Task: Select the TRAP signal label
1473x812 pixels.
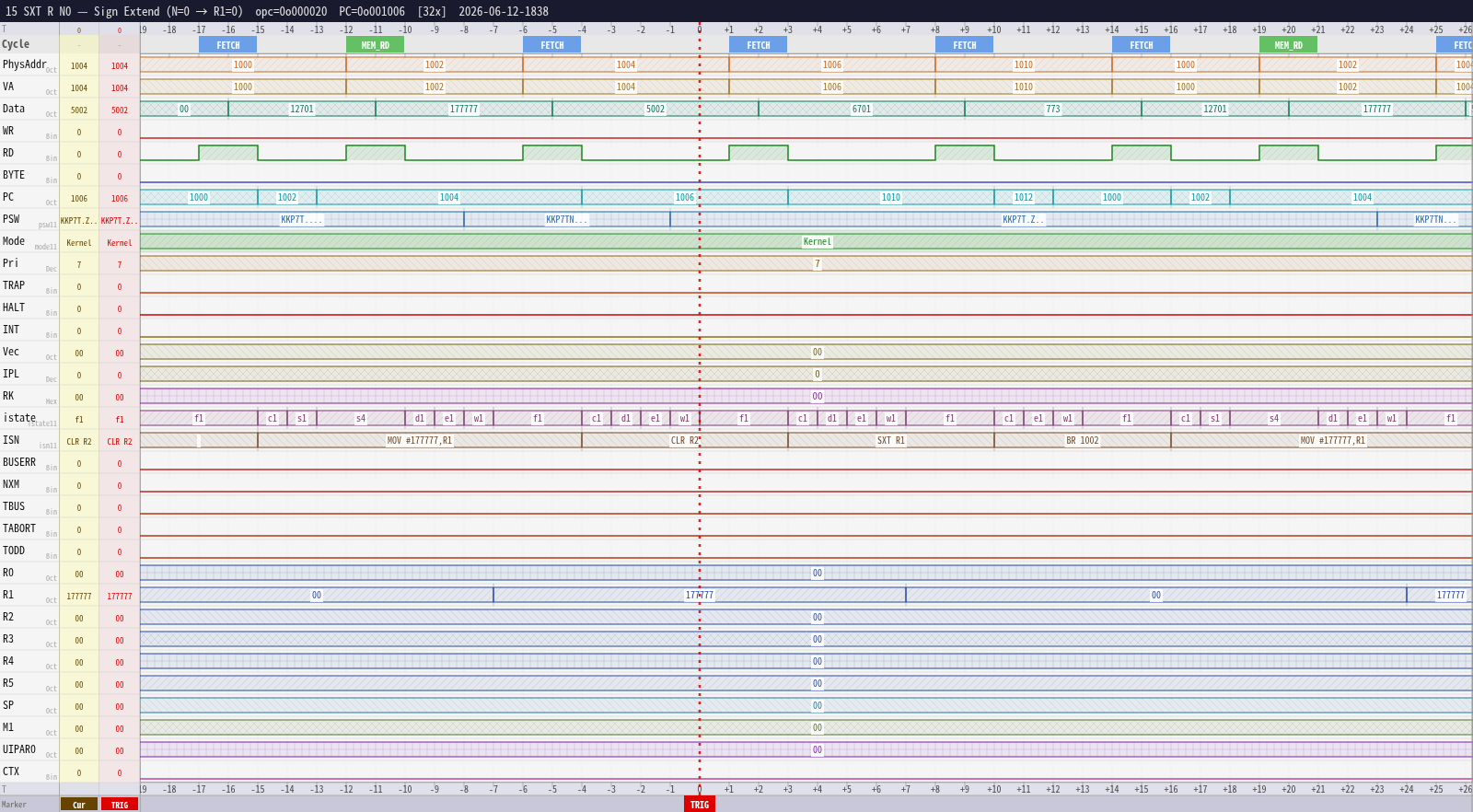Action: pos(14,285)
